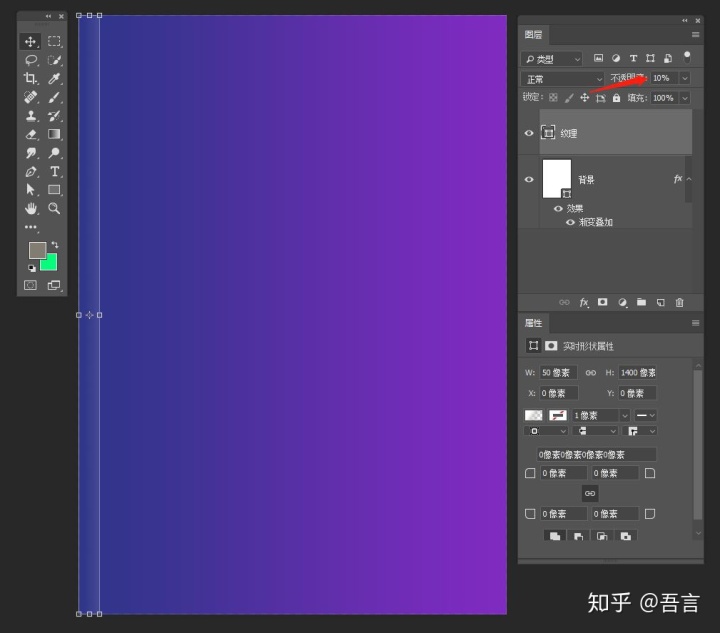The height and width of the screenshot is (633, 720).
Task: Filter layers by pixel layers
Action: pos(598,58)
